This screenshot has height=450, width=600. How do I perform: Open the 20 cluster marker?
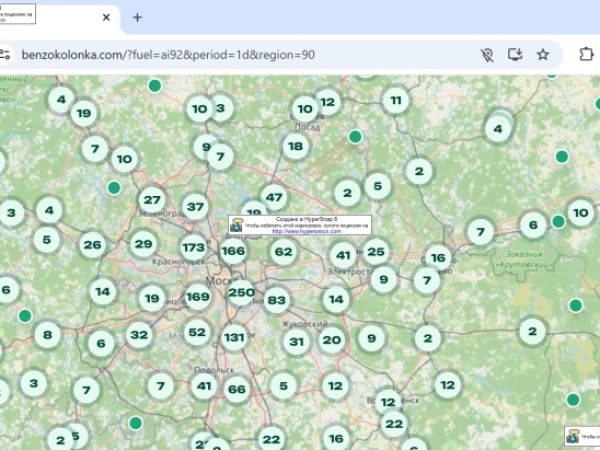(x=332, y=340)
